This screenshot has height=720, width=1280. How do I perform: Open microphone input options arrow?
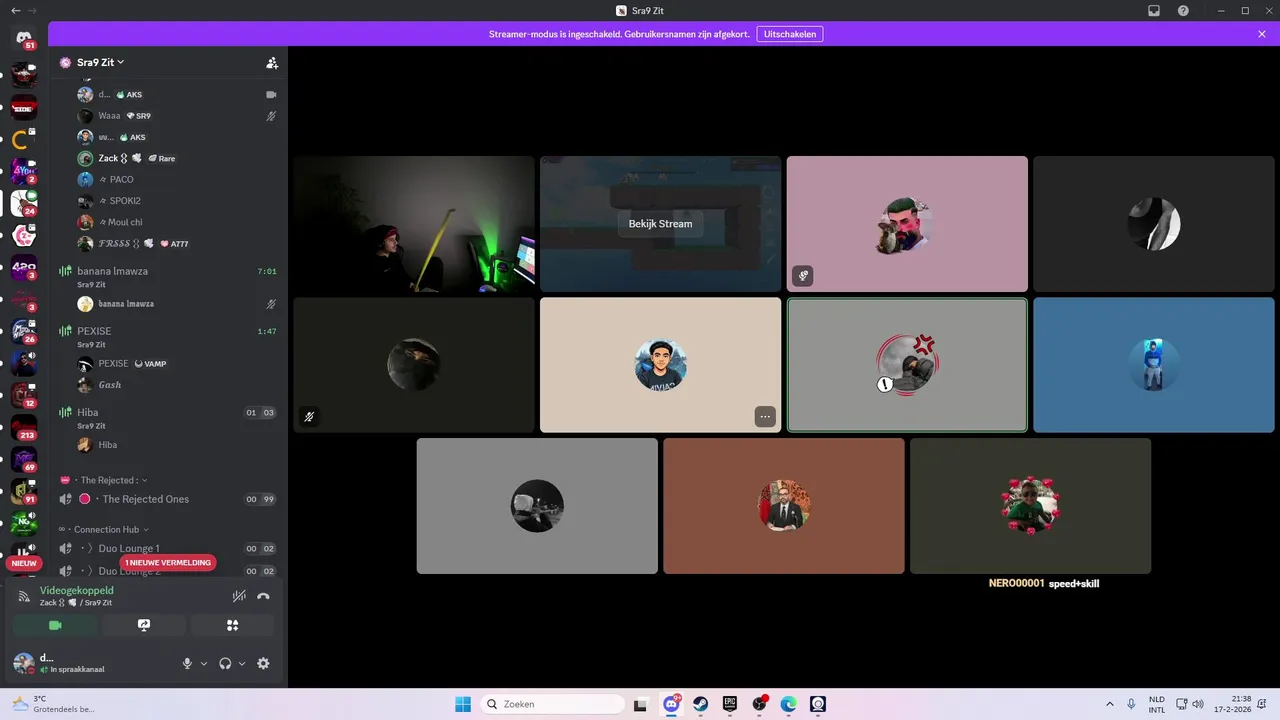point(204,663)
